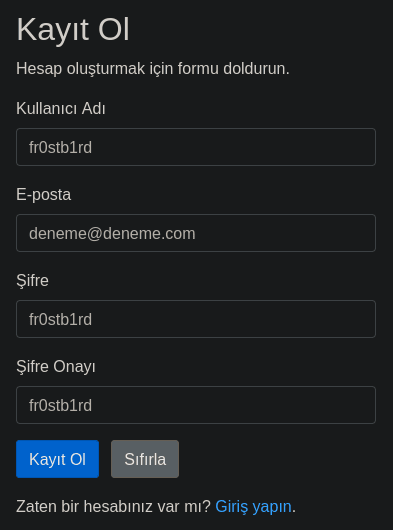Image resolution: width=393 pixels, height=530 pixels.
Task: Click the fr0stb1rd value in the password confirmation box
Action: coord(60,406)
